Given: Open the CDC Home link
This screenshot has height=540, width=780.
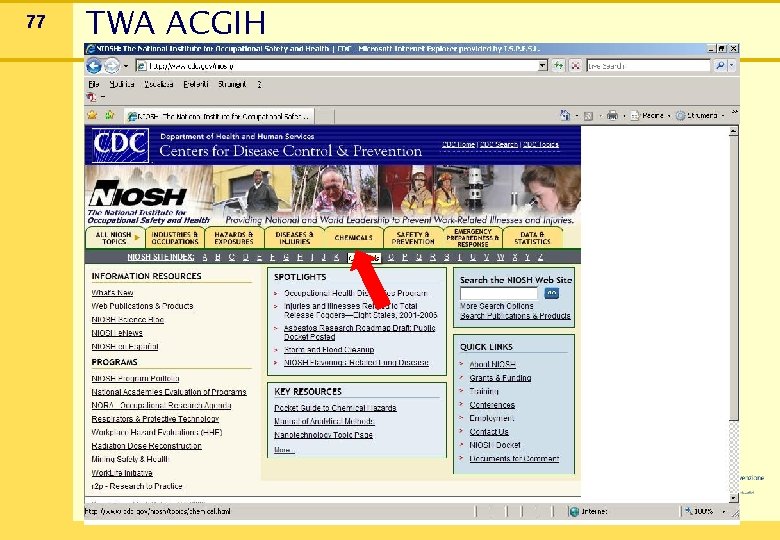Looking at the screenshot, I should point(458,144).
